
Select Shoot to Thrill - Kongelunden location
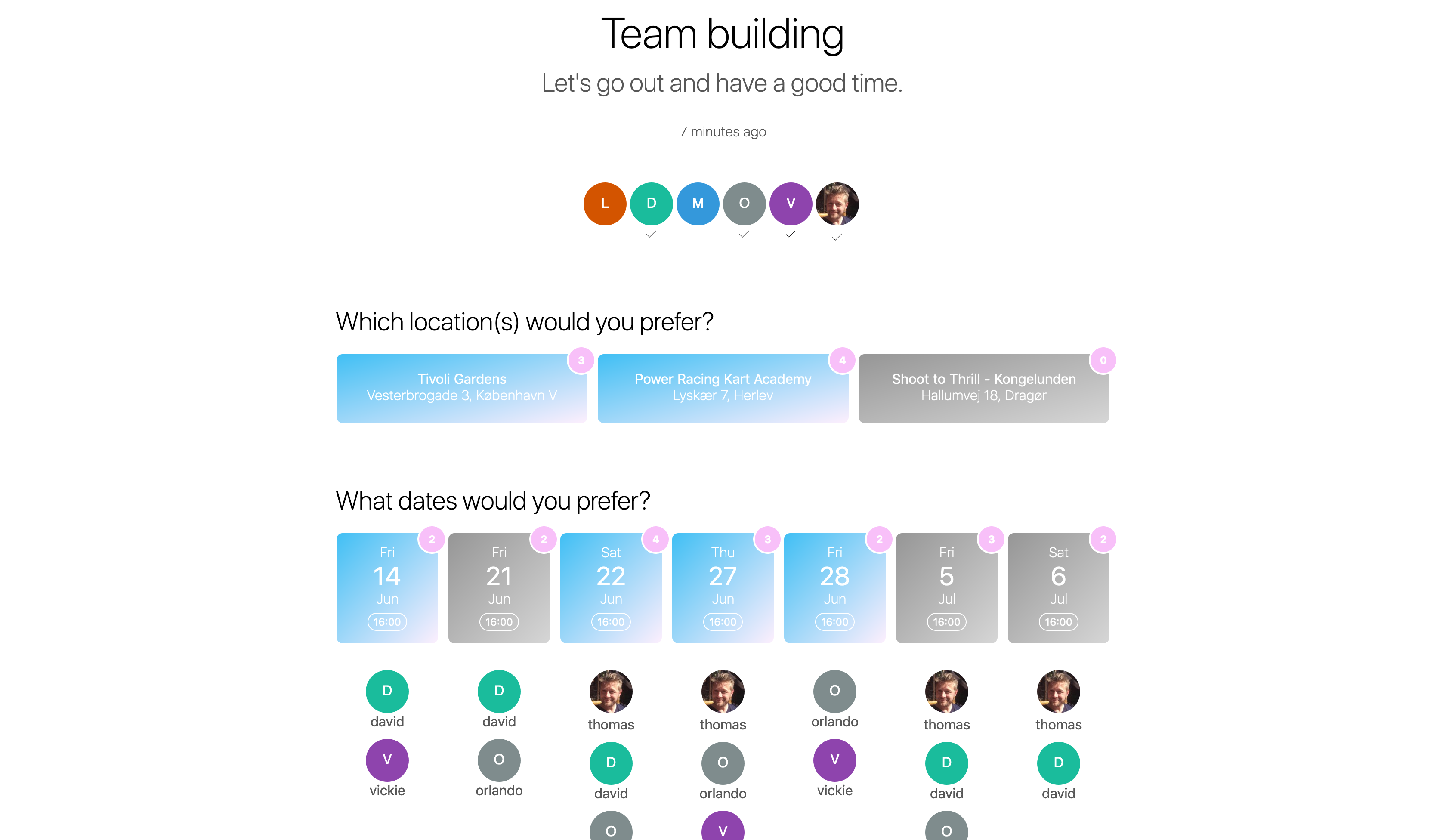click(x=983, y=389)
